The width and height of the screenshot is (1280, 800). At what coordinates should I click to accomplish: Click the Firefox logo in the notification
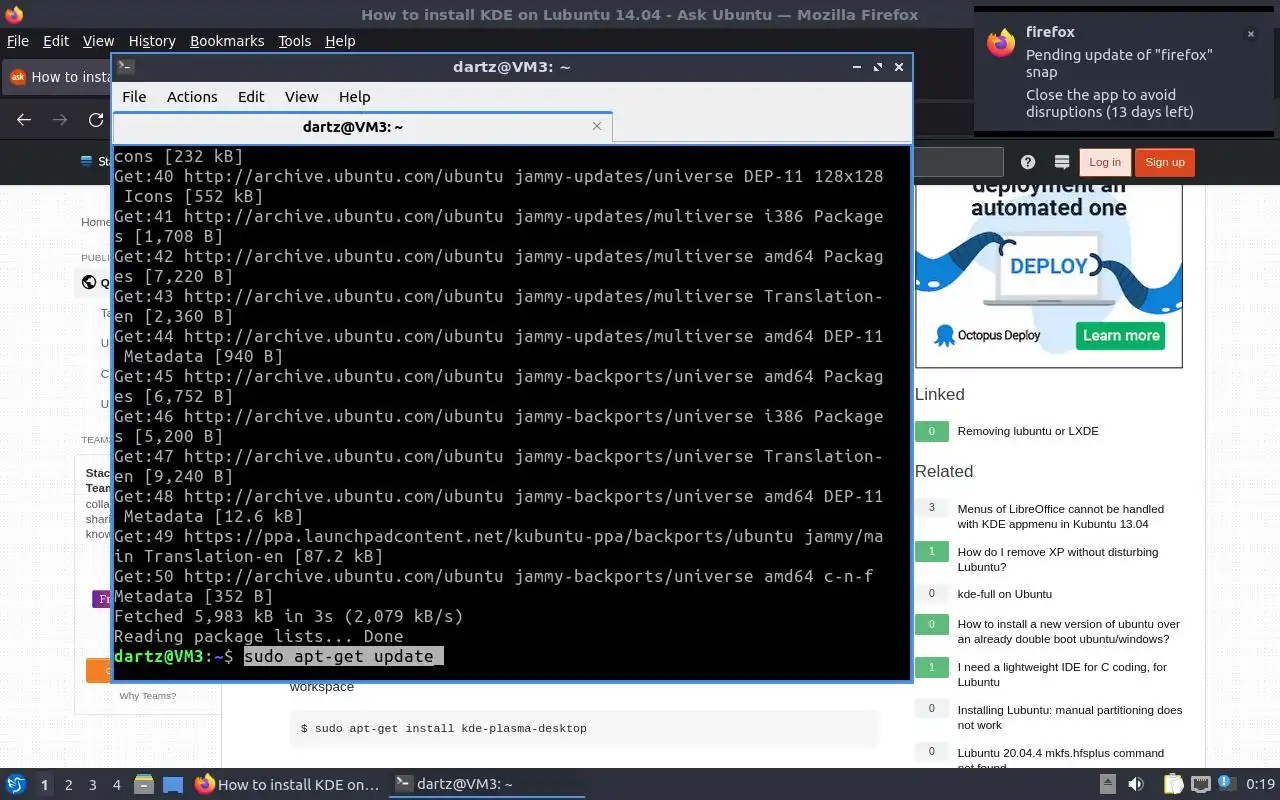1001,43
